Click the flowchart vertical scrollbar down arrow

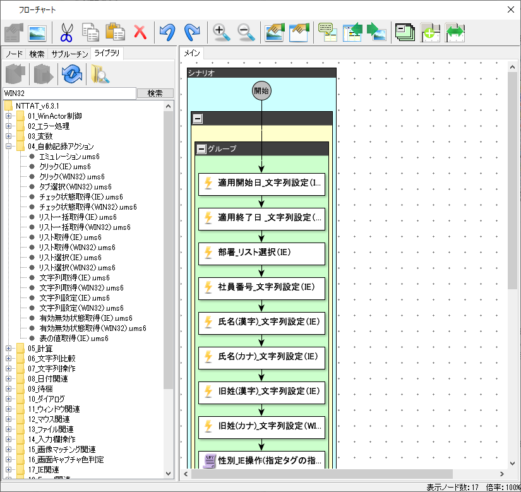(513, 463)
